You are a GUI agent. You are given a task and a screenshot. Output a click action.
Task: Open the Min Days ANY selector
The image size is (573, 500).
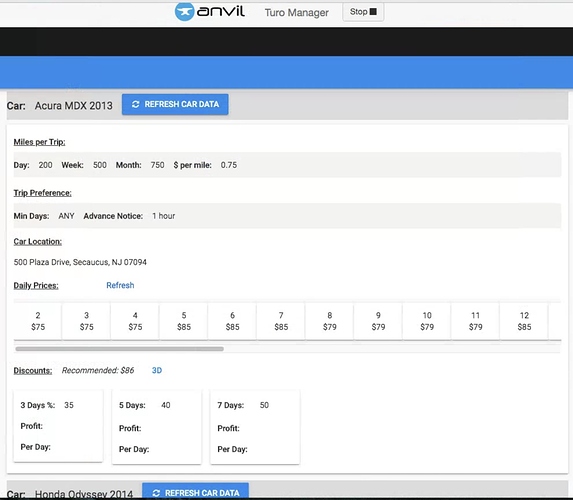pos(67,216)
